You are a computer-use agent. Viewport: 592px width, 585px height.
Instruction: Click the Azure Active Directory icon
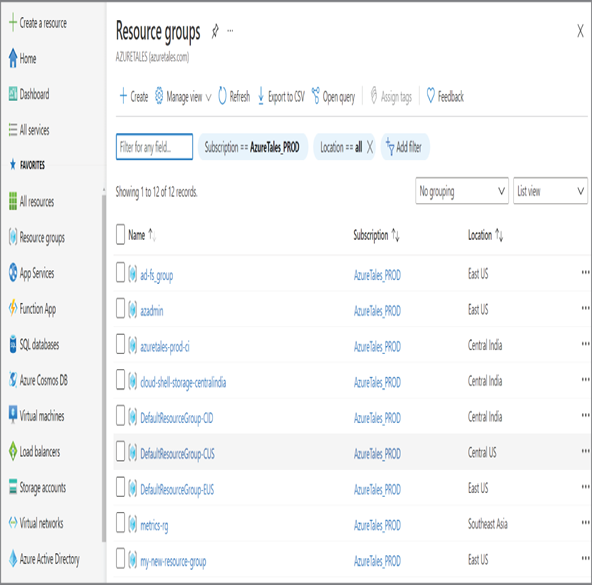(x=13, y=559)
